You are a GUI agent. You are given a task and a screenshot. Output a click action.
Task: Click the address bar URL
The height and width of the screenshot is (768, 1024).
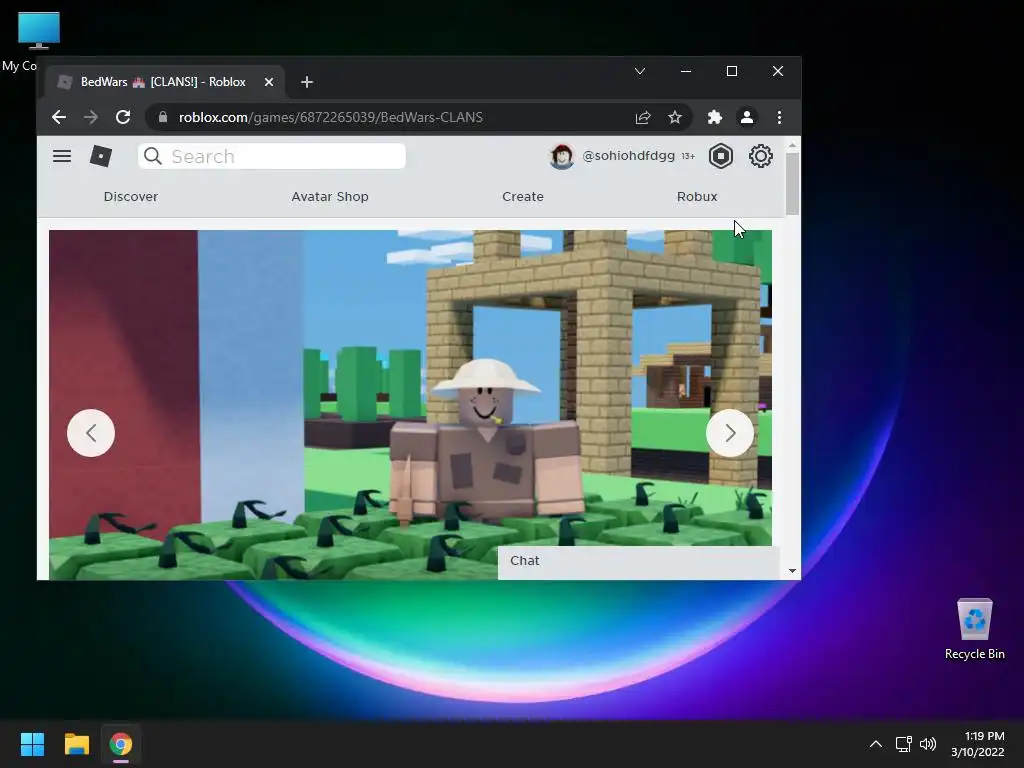[x=330, y=117]
